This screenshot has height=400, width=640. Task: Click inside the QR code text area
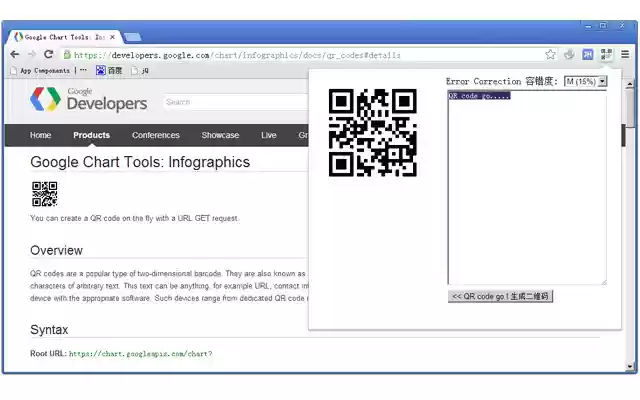tap(527, 188)
